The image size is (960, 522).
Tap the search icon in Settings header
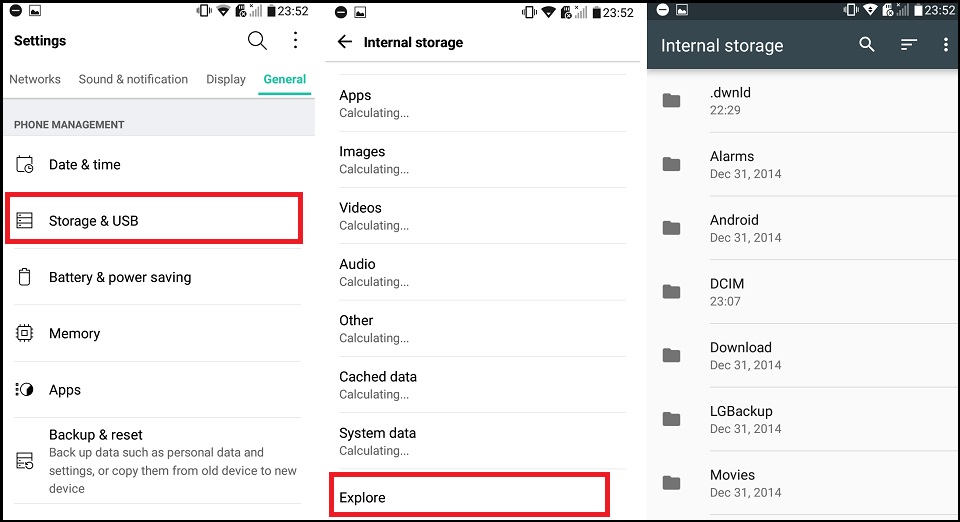(x=257, y=41)
